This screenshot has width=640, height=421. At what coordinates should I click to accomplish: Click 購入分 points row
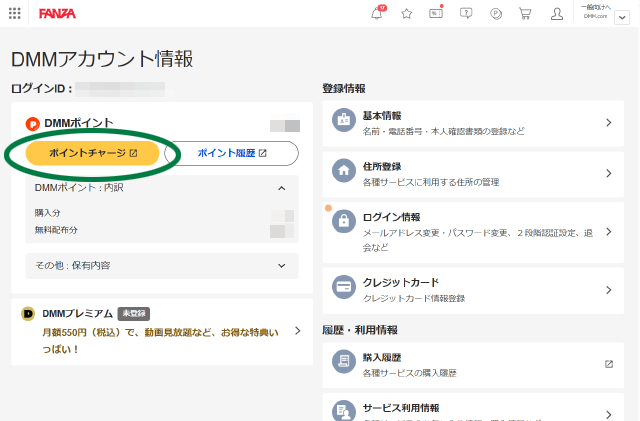[164, 213]
